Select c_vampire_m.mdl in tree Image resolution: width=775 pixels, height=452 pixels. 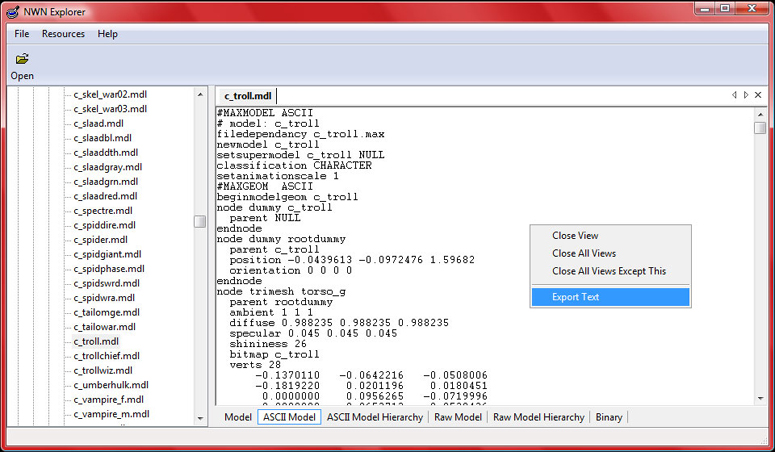(x=111, y=414)
